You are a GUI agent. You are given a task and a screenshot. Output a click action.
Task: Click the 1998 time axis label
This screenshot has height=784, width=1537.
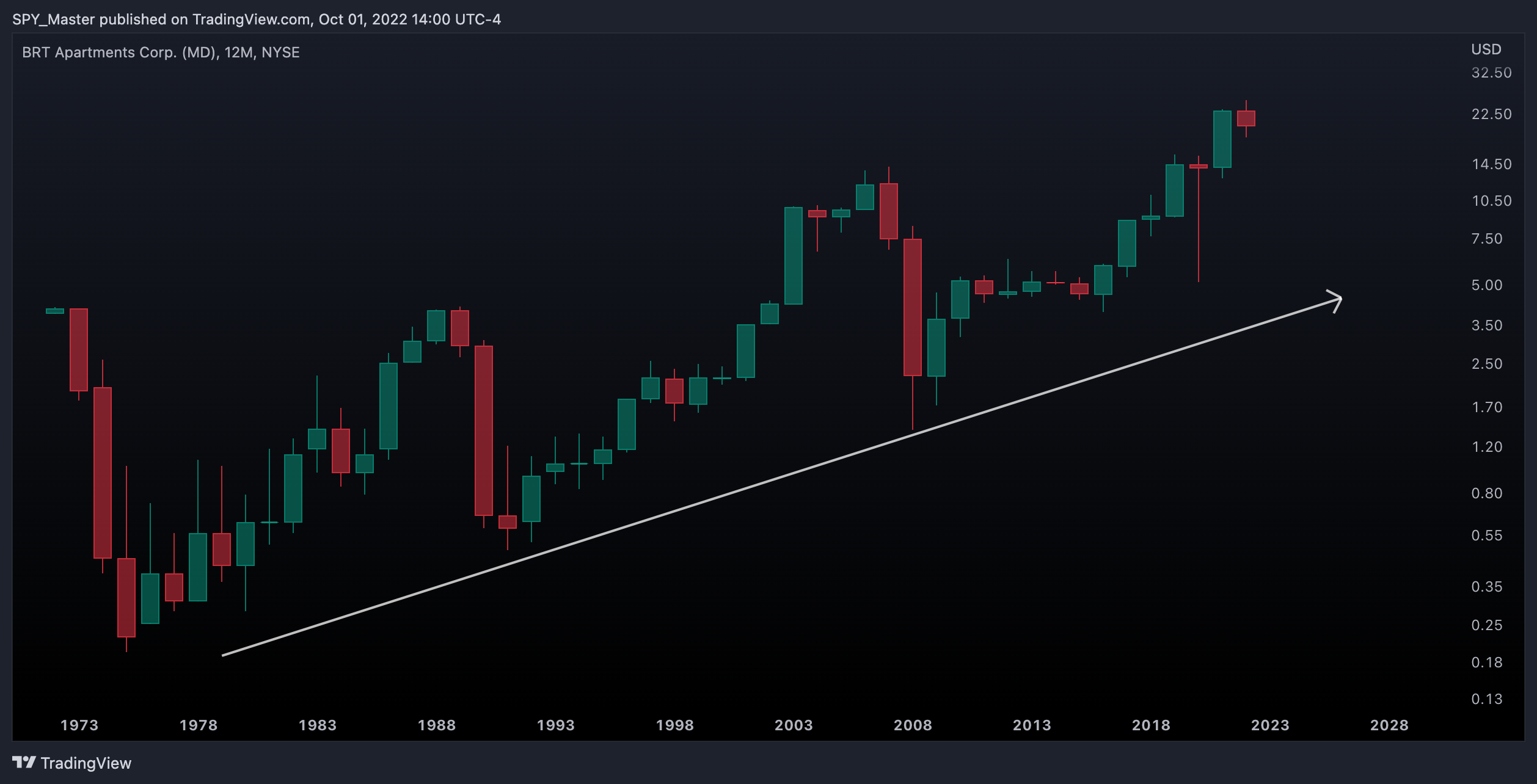675,725
